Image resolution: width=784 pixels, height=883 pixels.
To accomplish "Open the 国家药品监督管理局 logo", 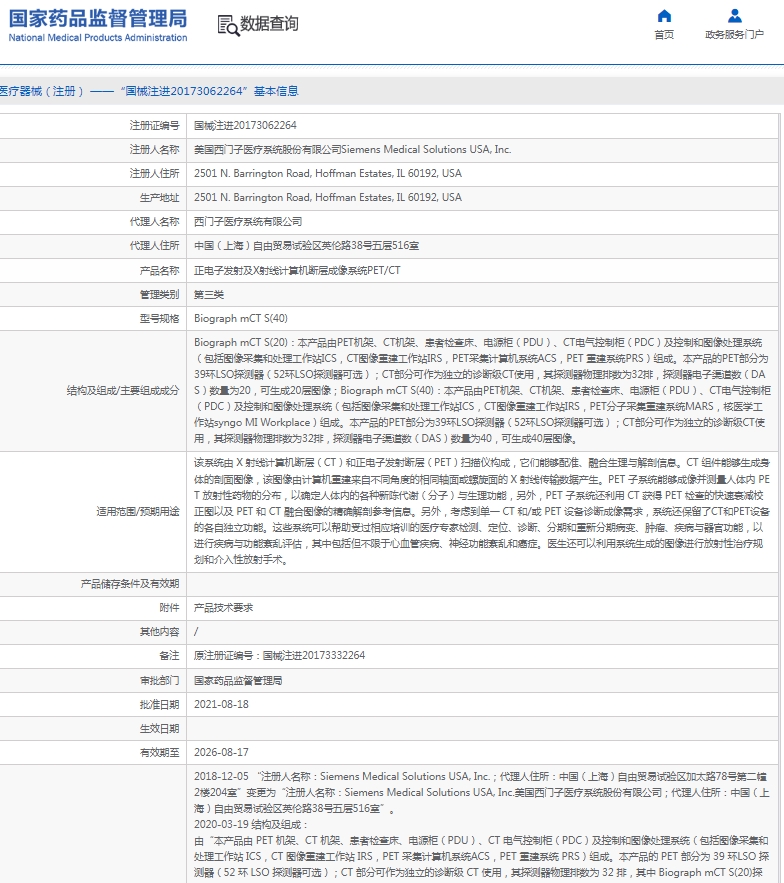I will 98,25.
